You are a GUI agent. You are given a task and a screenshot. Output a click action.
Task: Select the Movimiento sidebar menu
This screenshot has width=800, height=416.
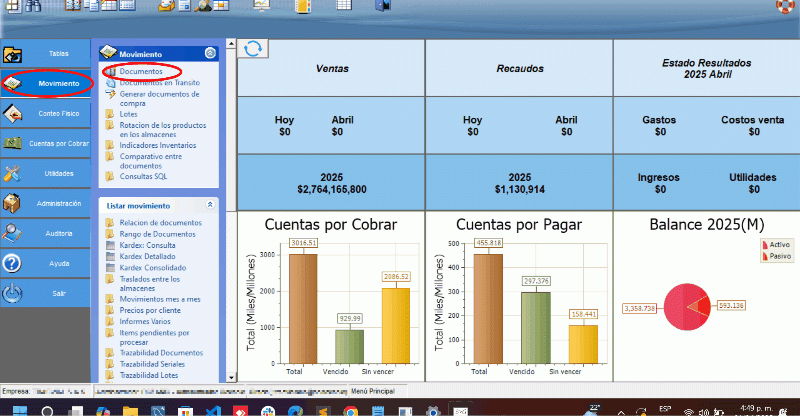pyautogui.click(x=47, y=83)
